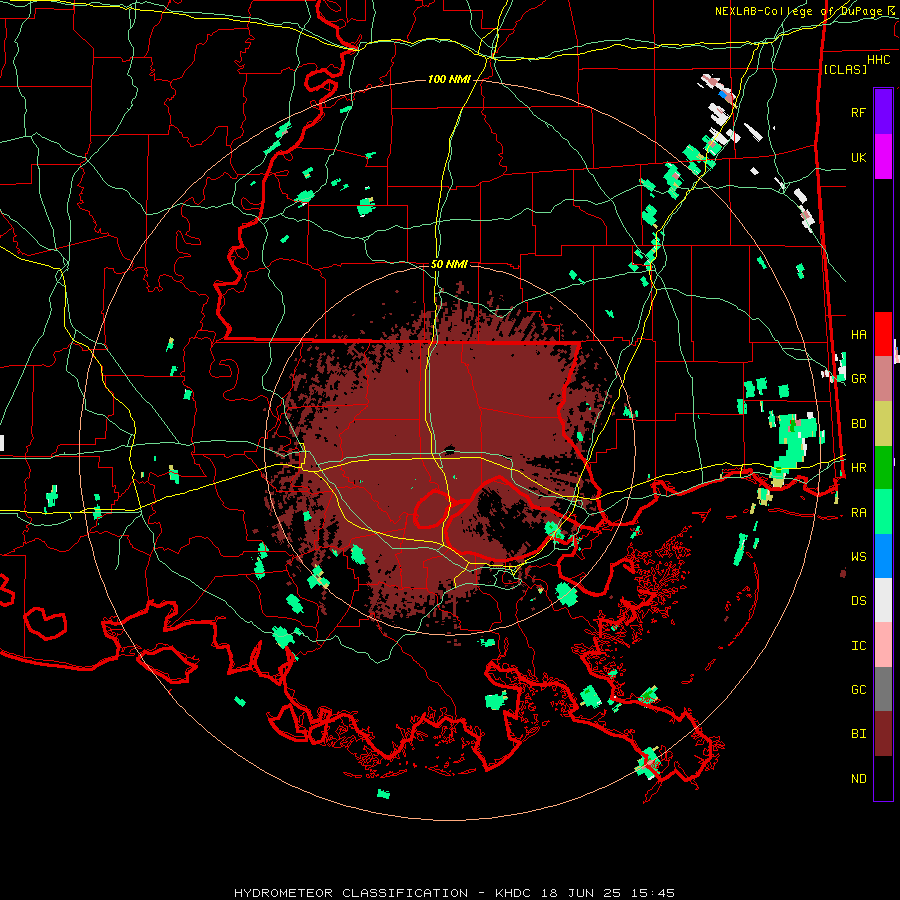Click the WS legend label

[859, 557]
